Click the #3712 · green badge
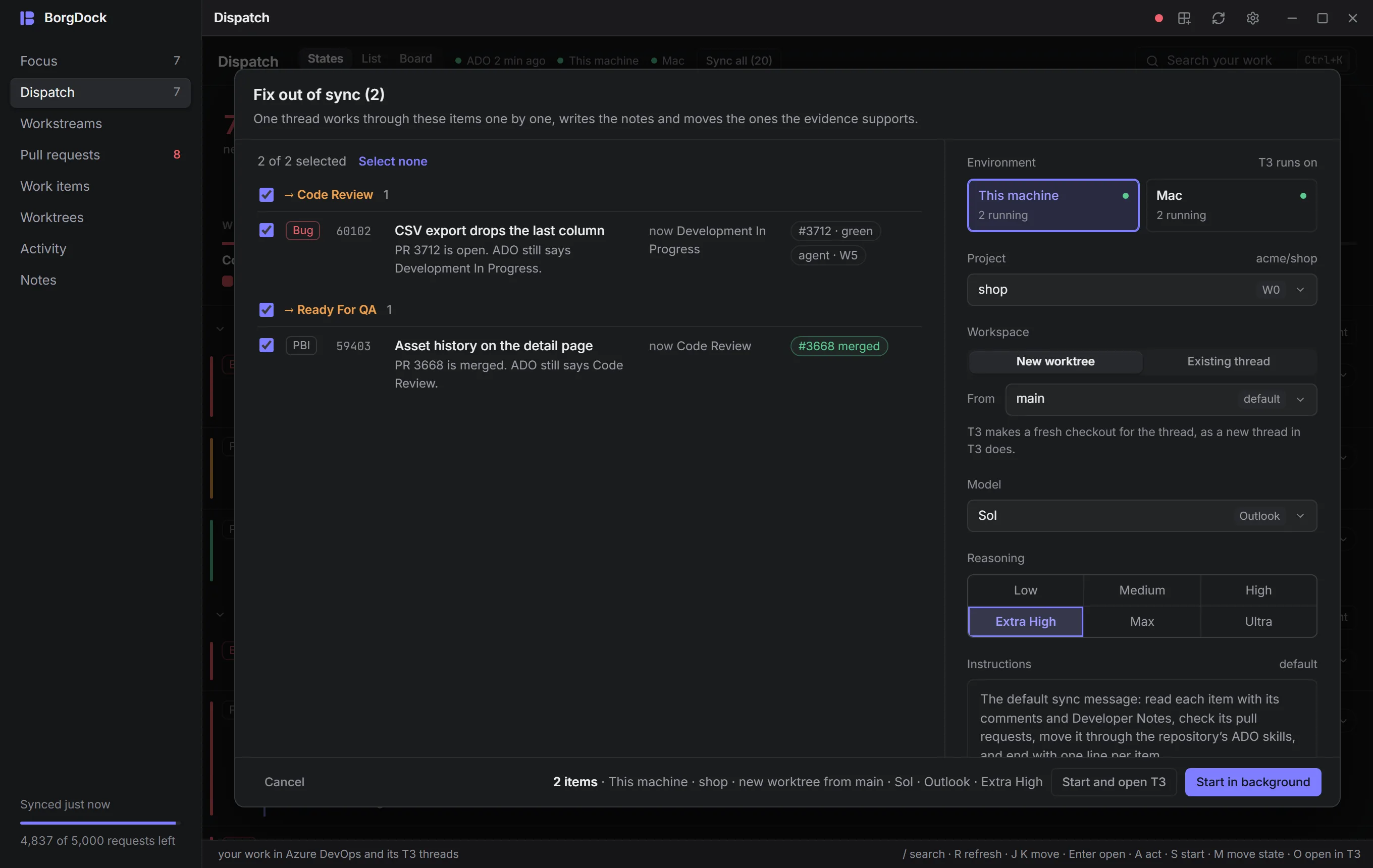The image size is (1373, 868). [x=835, y=232]
